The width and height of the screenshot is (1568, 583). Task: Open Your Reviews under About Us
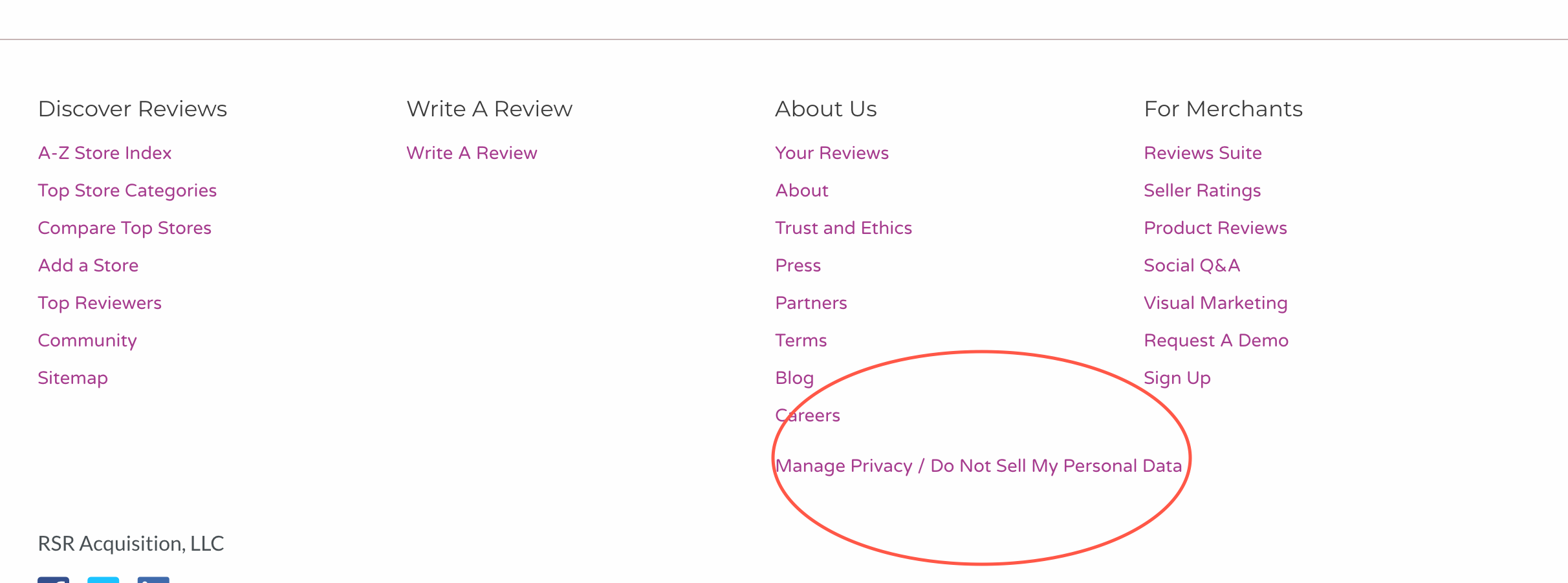[x=833, y=153]
